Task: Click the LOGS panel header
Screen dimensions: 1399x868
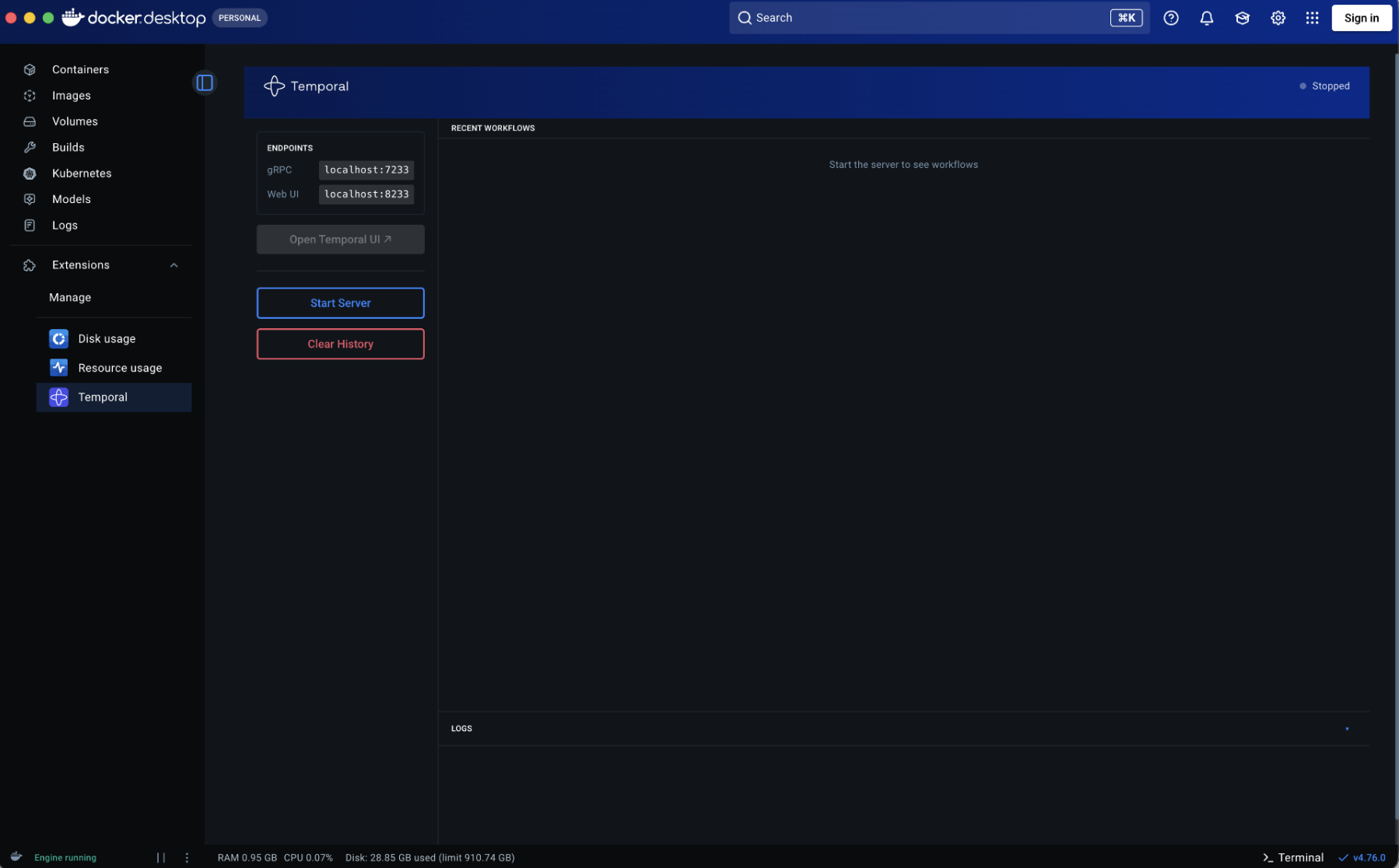Action: pyautogui.click(x=461, y=729)
